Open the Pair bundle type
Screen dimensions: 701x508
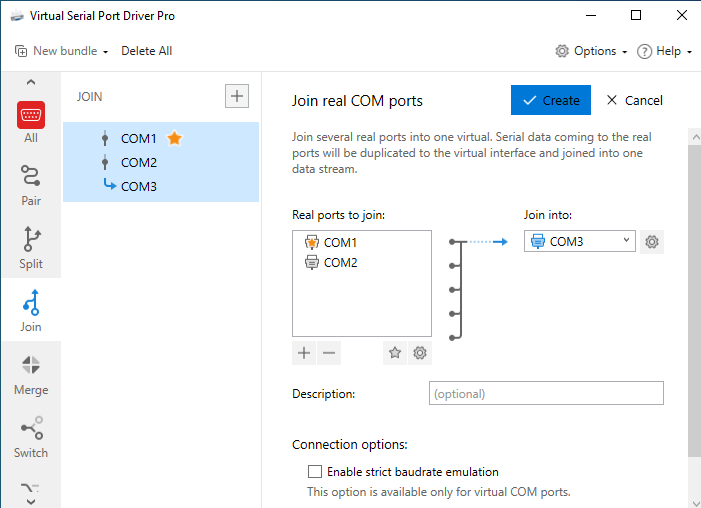31,185
